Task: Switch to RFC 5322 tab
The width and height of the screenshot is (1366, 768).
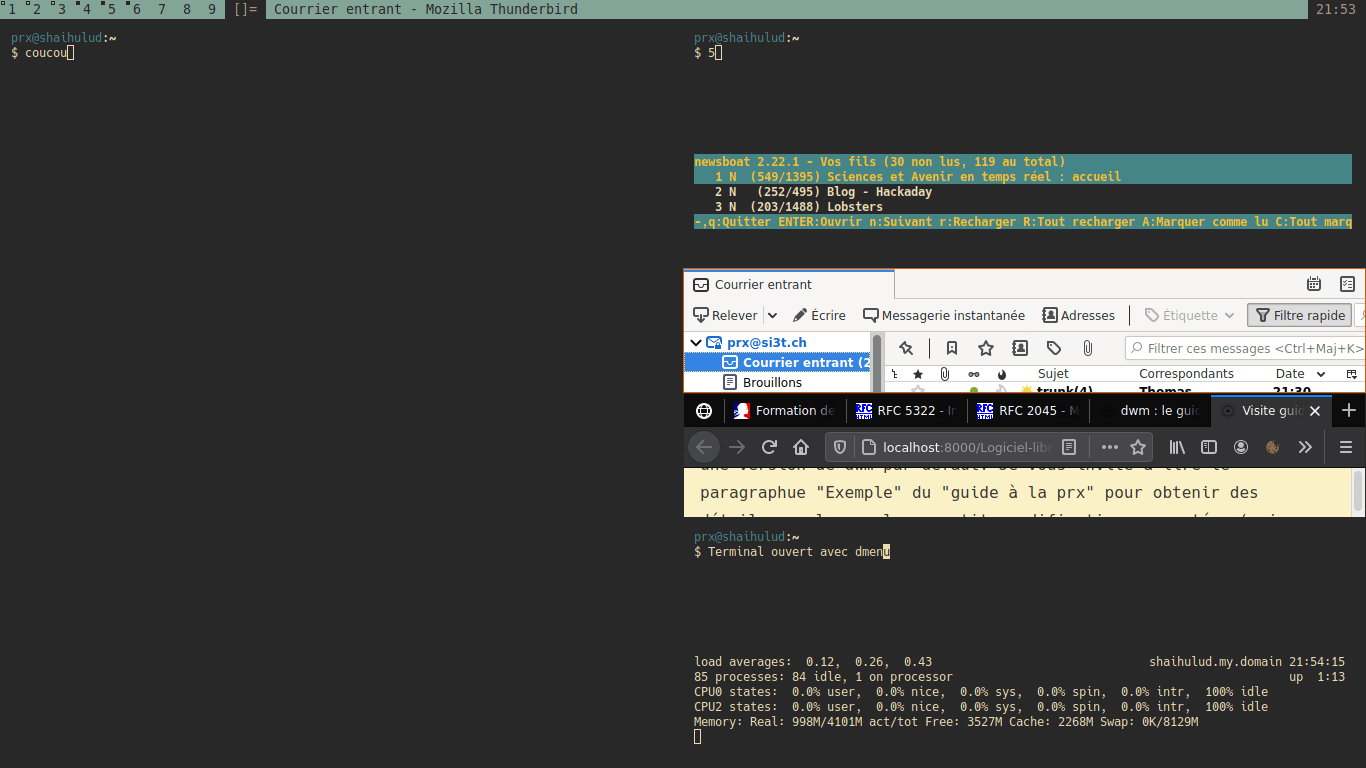Action: pos(906,411)
